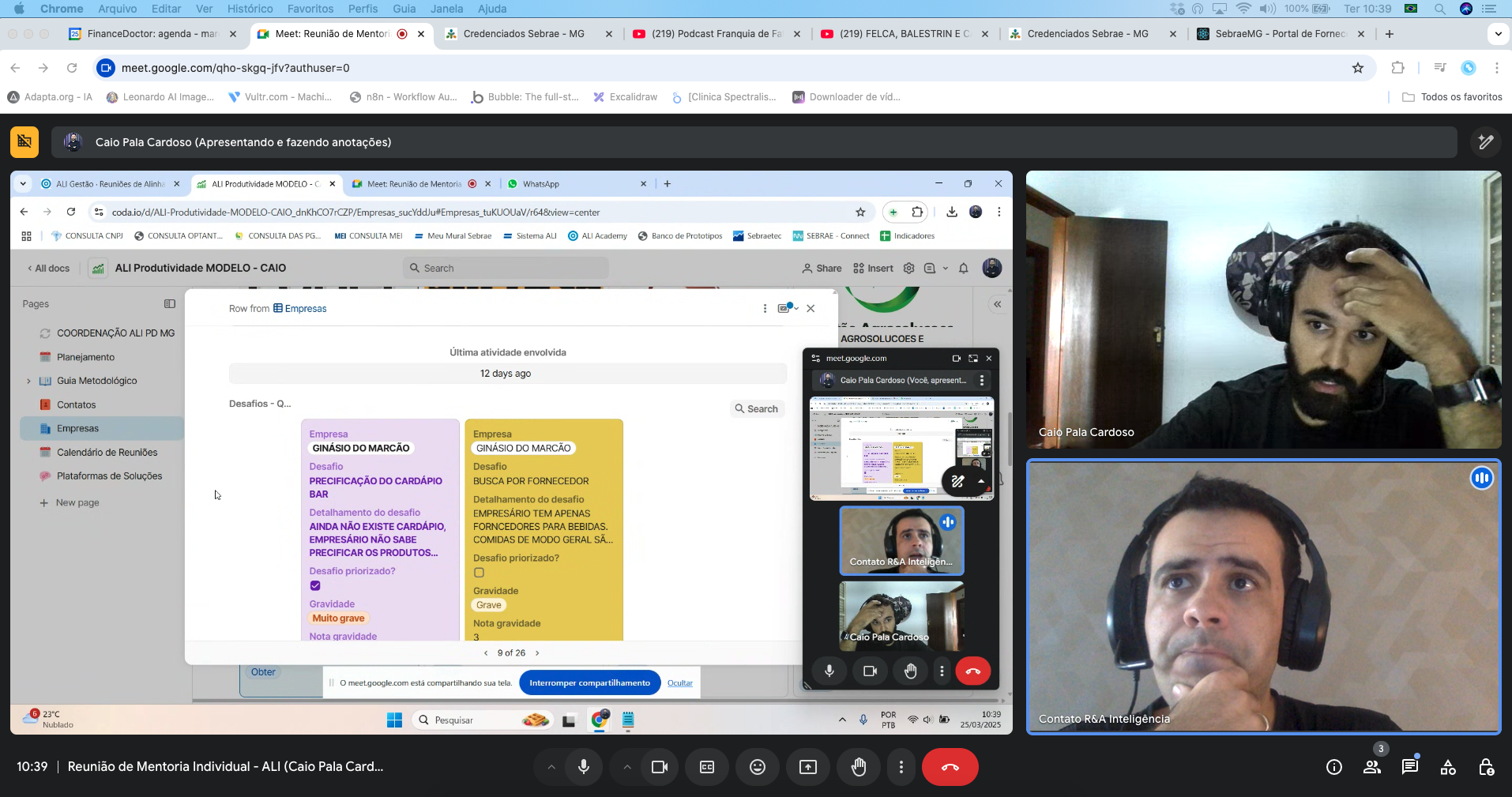
Task: Toggle camera in the Meet mini window
Action: (871, 671)
